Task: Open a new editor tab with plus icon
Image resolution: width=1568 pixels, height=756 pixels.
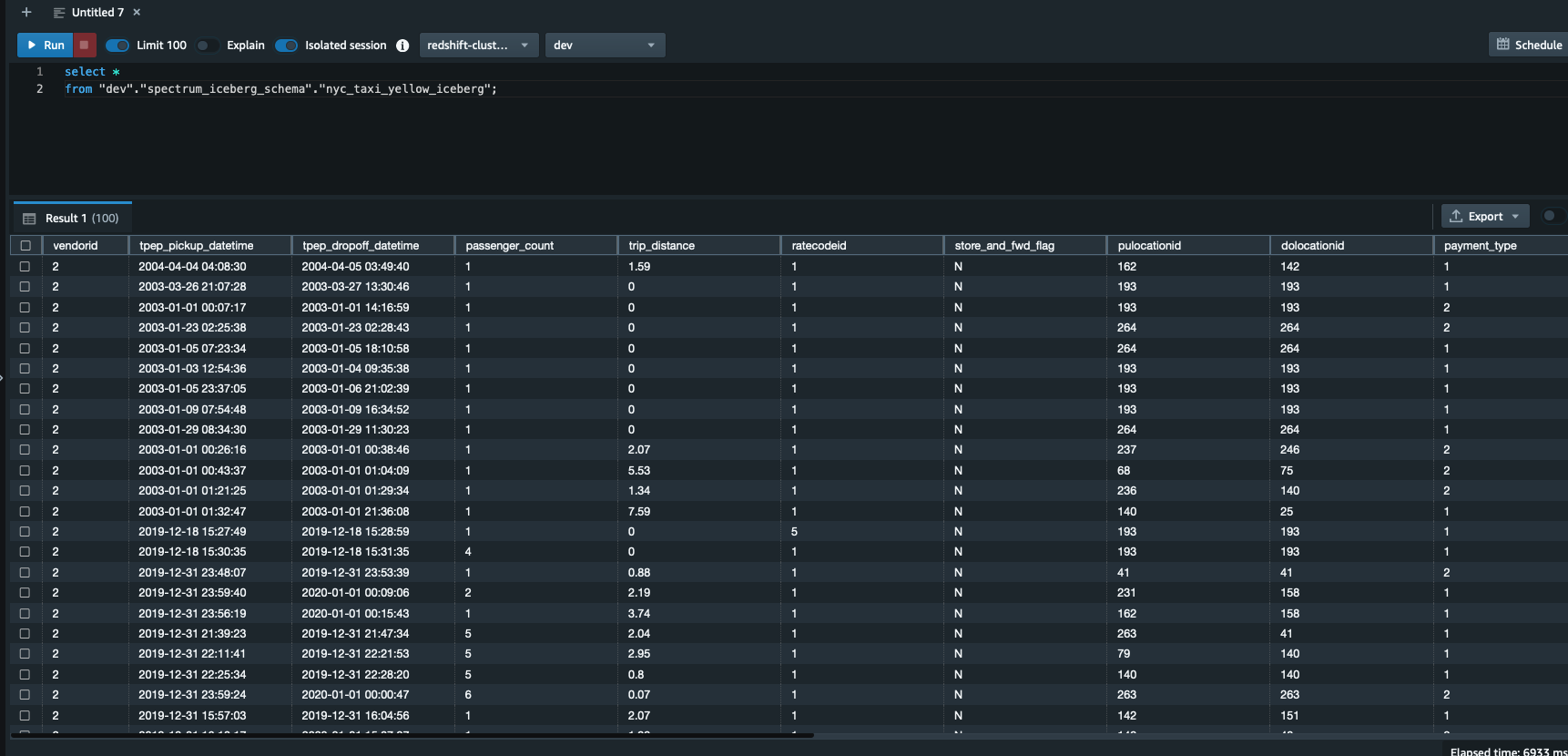Action: point(26,12)
